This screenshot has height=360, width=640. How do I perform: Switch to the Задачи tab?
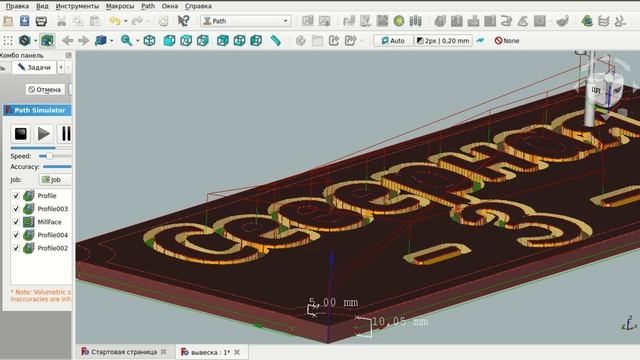tap(34, 67)
